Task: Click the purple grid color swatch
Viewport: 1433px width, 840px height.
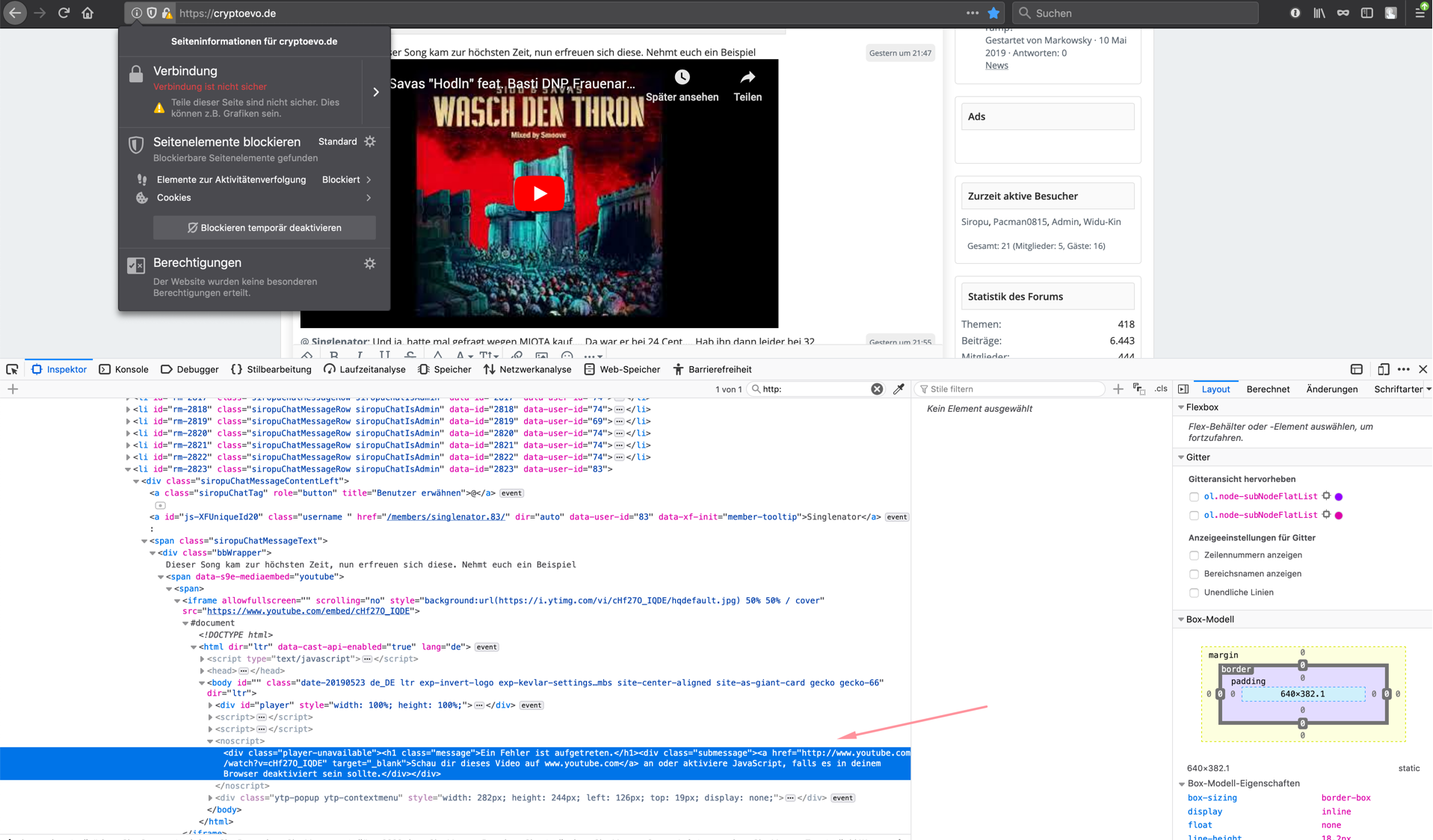Action: (x=1339, y=496)
